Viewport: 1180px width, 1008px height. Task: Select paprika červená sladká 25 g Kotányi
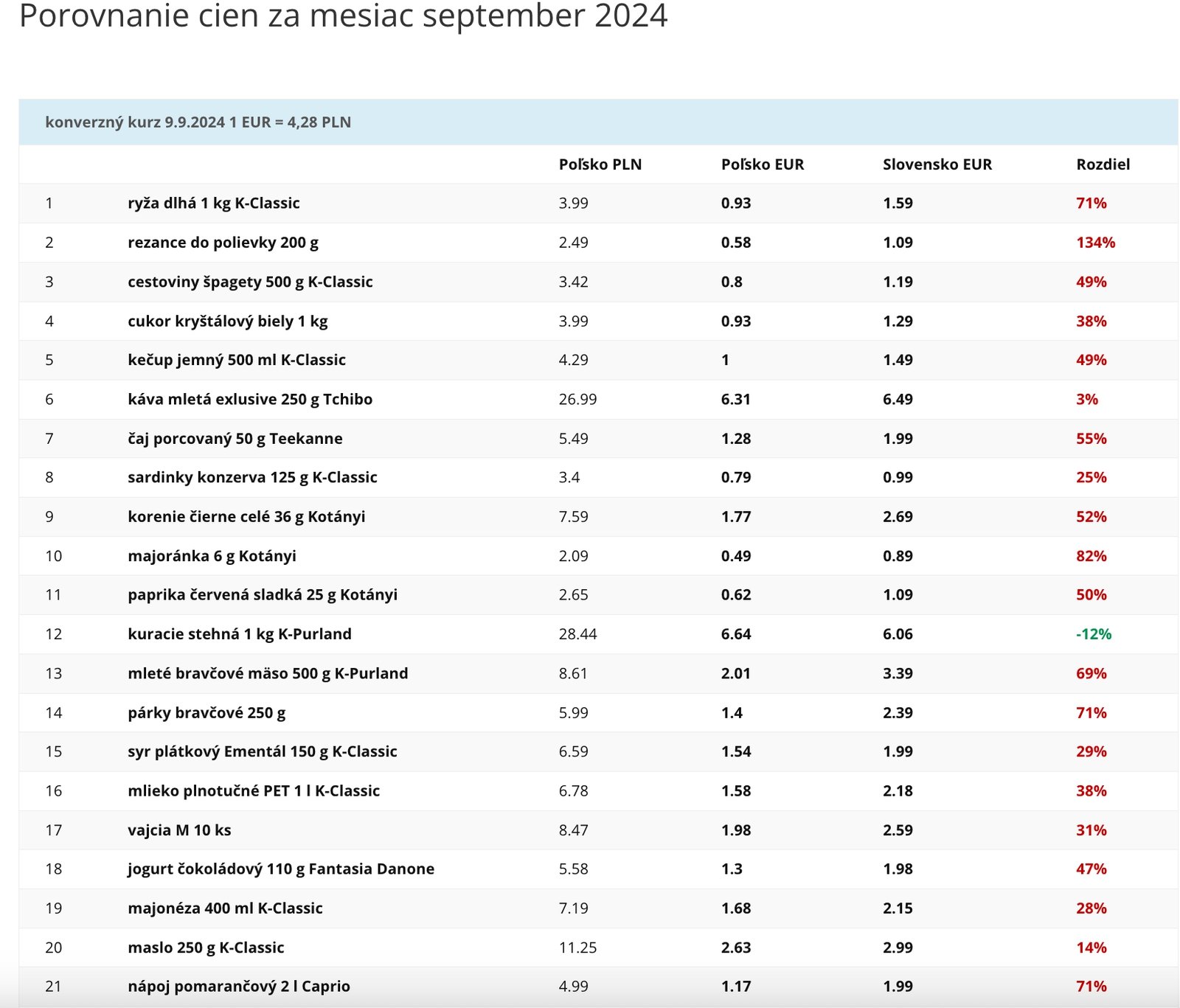263,594
